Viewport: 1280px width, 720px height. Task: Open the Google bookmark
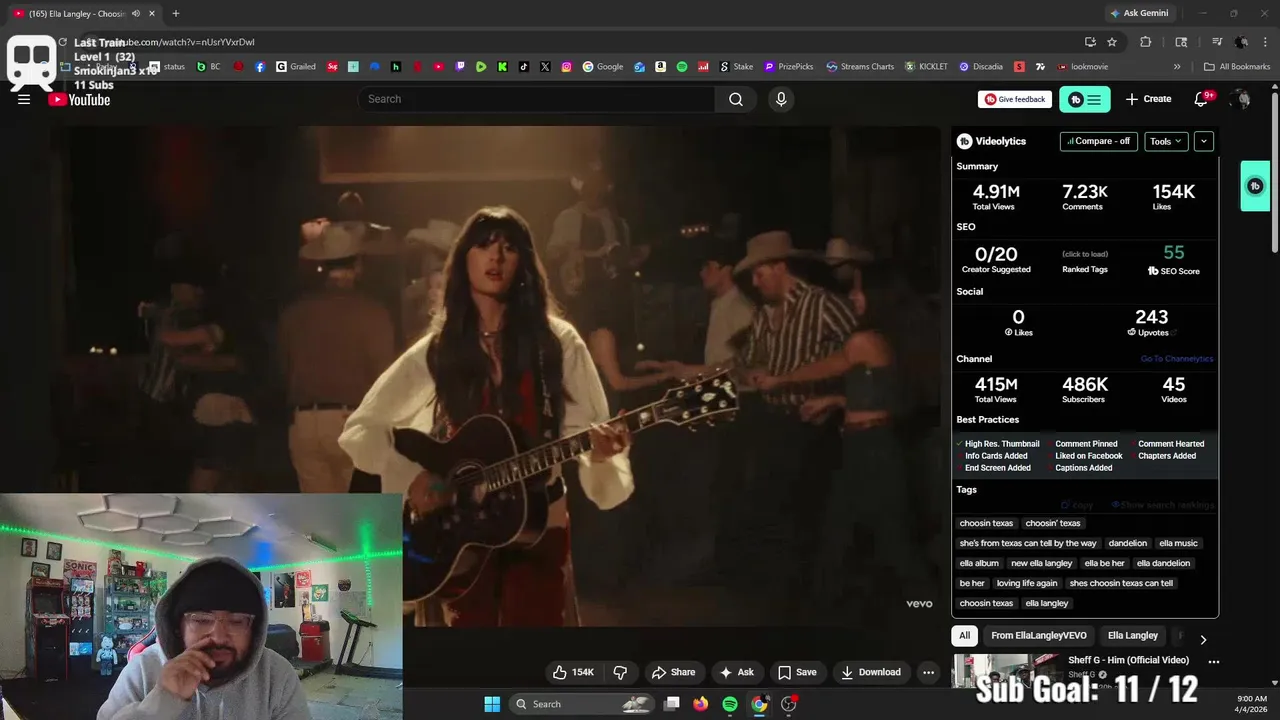click(x=603, y=67)
